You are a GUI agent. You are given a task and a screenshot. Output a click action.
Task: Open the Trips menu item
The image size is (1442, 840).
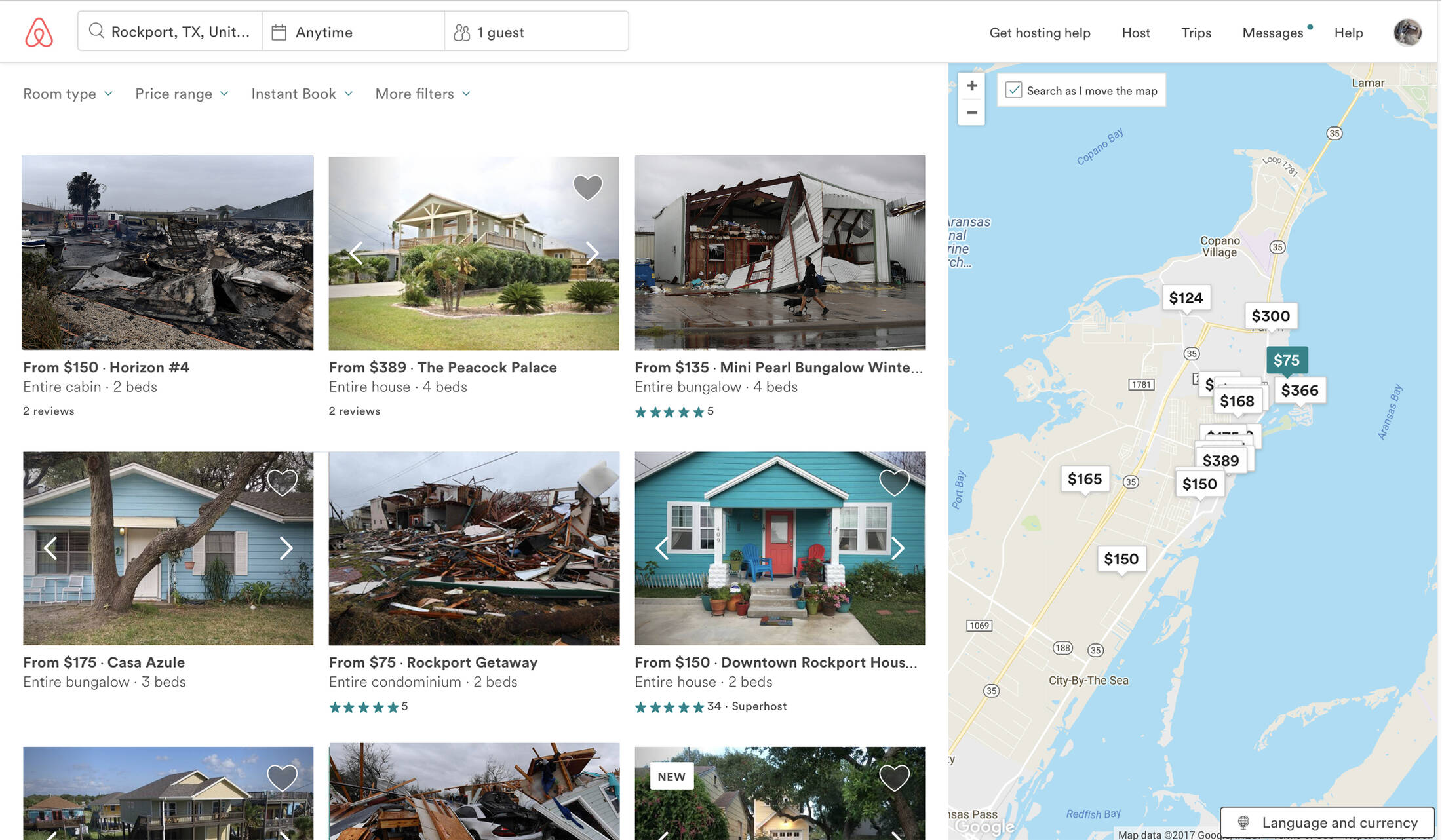[x=1196, y=33]
